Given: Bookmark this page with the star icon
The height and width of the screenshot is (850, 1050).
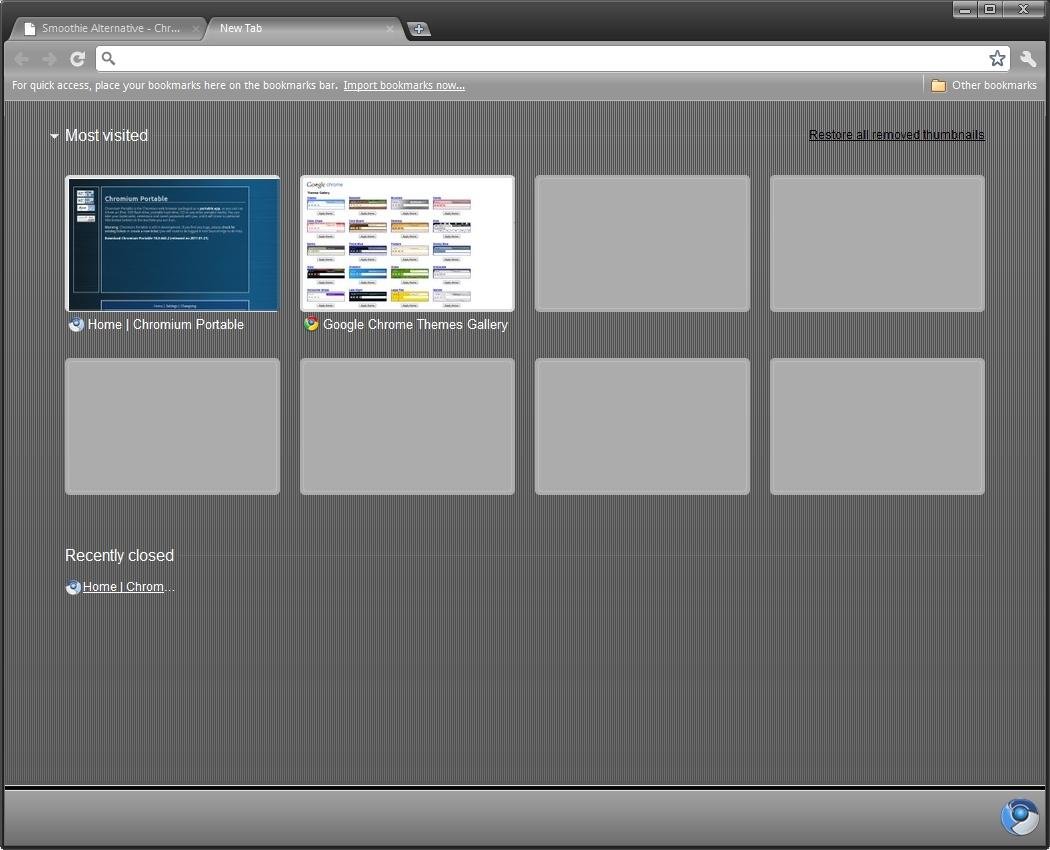Looking at the screenshot, I should pos(997,59).
